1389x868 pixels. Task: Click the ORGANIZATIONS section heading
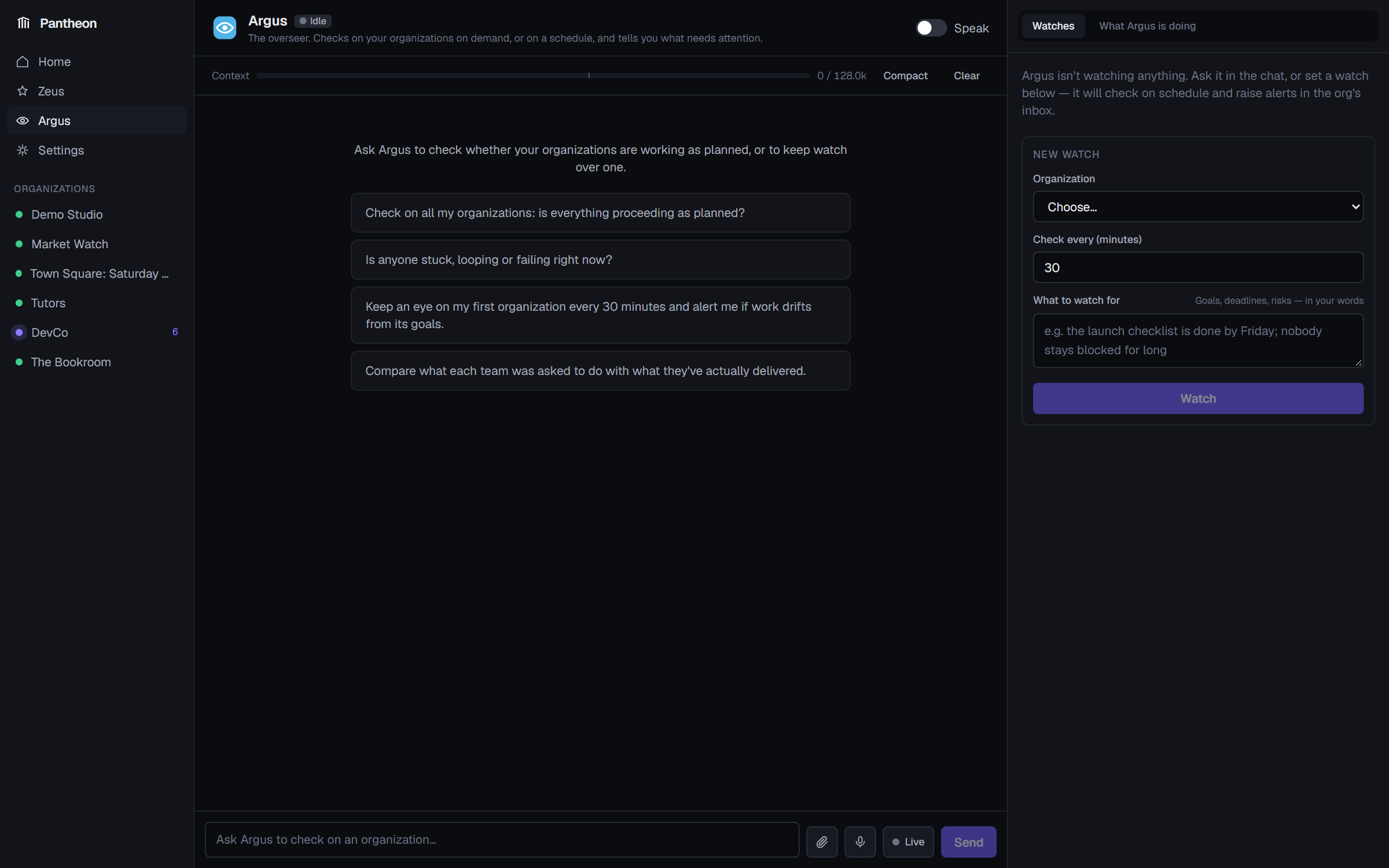point(54,189)
